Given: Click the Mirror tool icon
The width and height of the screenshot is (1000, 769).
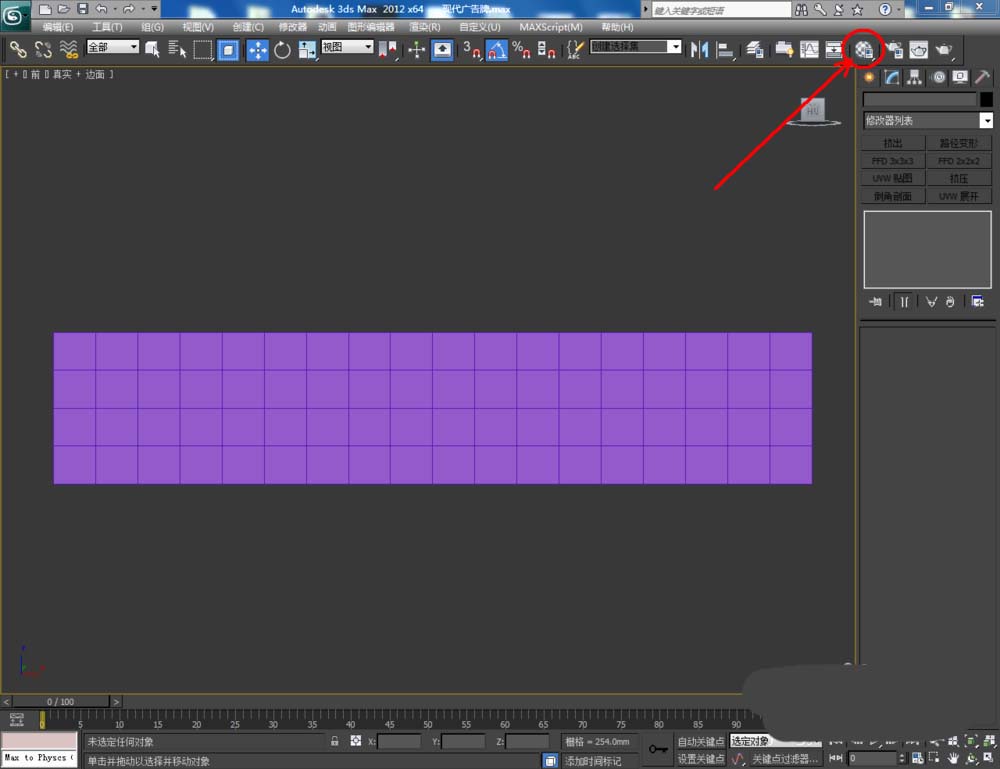Looking at the screenshot, I should click(x=699, y=50).
